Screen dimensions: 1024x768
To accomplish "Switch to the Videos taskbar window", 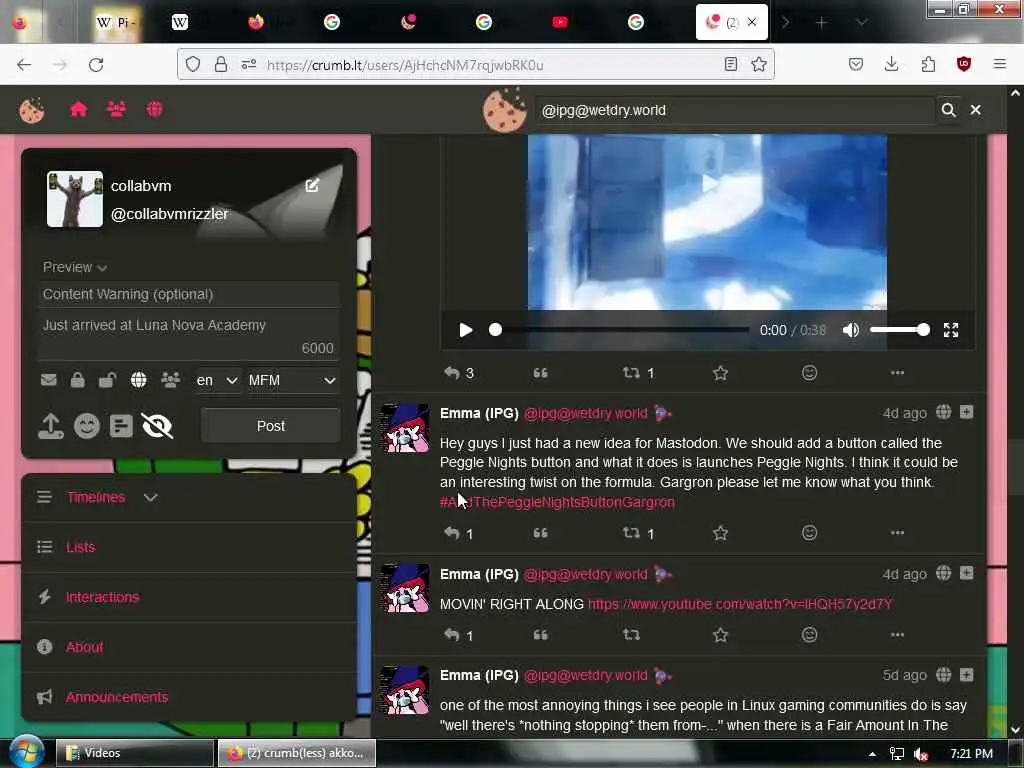I will (x=135, y=753).
